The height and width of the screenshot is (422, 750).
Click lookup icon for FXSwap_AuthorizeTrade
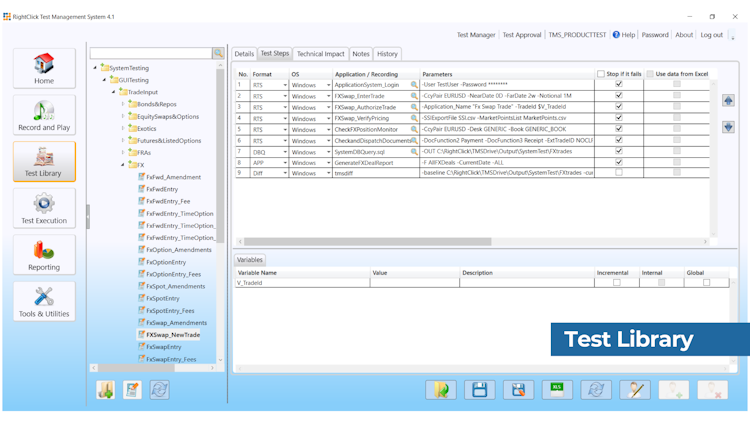[x=414, y=107]
